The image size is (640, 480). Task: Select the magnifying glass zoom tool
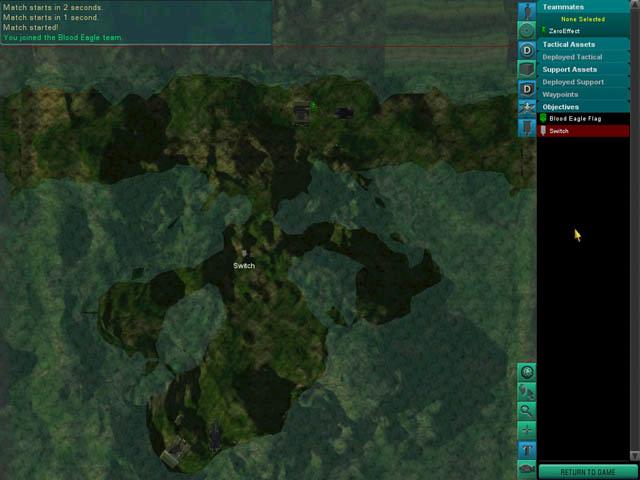point(527,411)
